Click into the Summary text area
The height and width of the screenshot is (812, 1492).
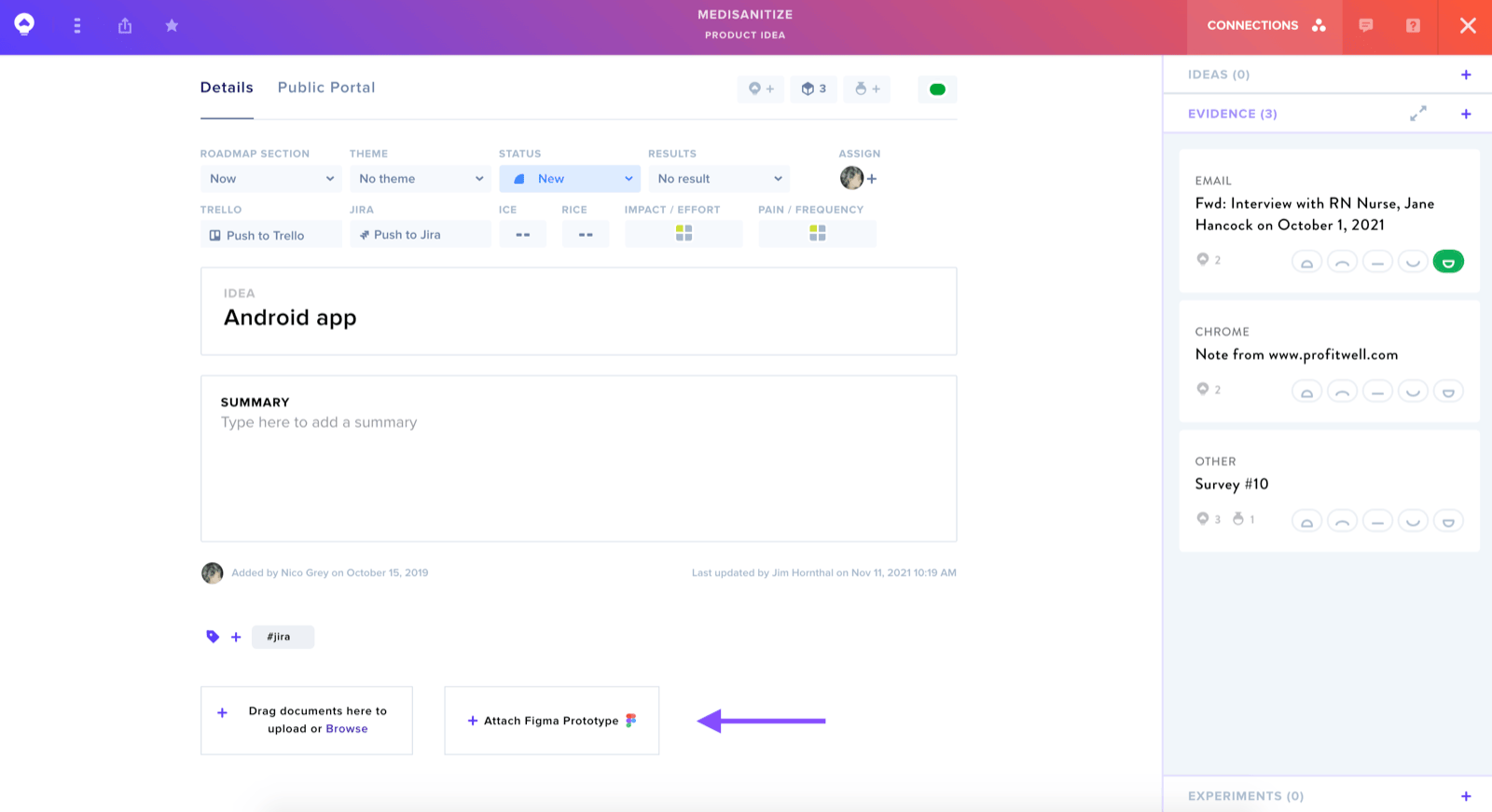pos(578,459)
